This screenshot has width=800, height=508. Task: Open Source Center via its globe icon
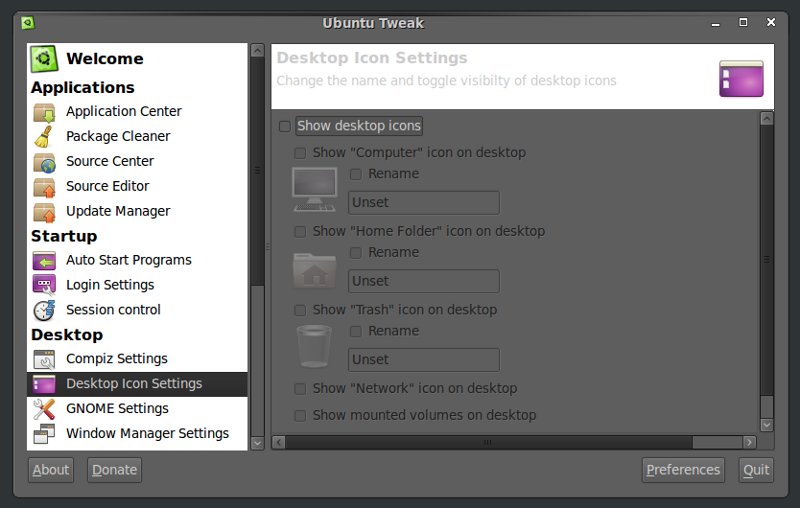(x=44, y=162)
